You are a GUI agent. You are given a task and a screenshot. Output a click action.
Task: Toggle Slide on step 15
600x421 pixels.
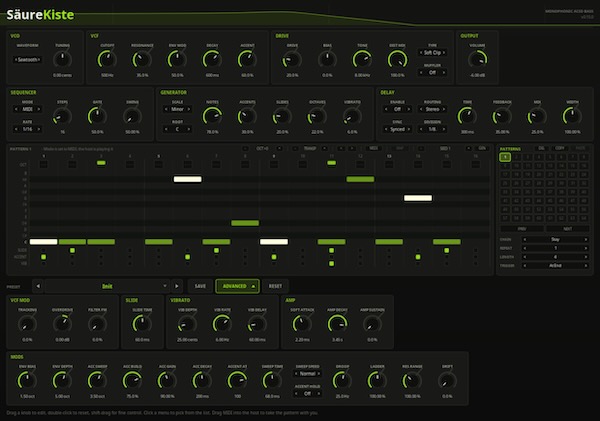tap(447, 250)
